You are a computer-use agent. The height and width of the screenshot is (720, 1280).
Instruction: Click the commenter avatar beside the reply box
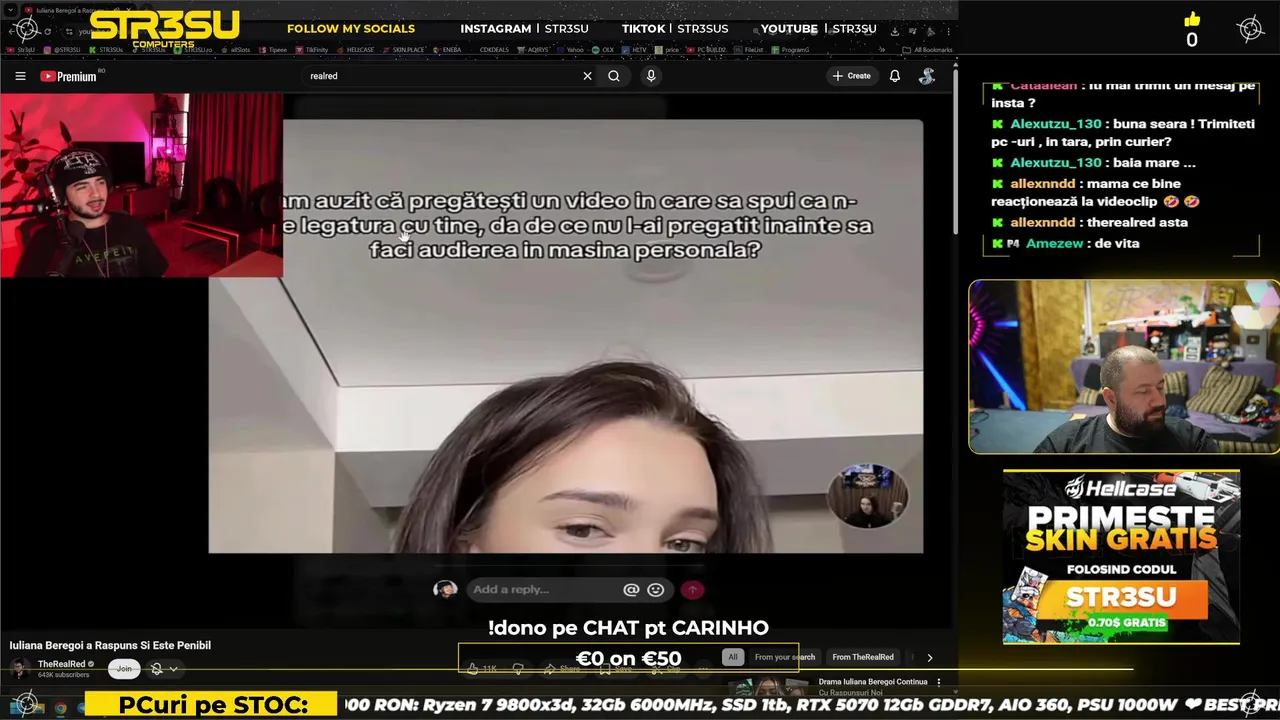pyautogui.click(x=445, y=590)
